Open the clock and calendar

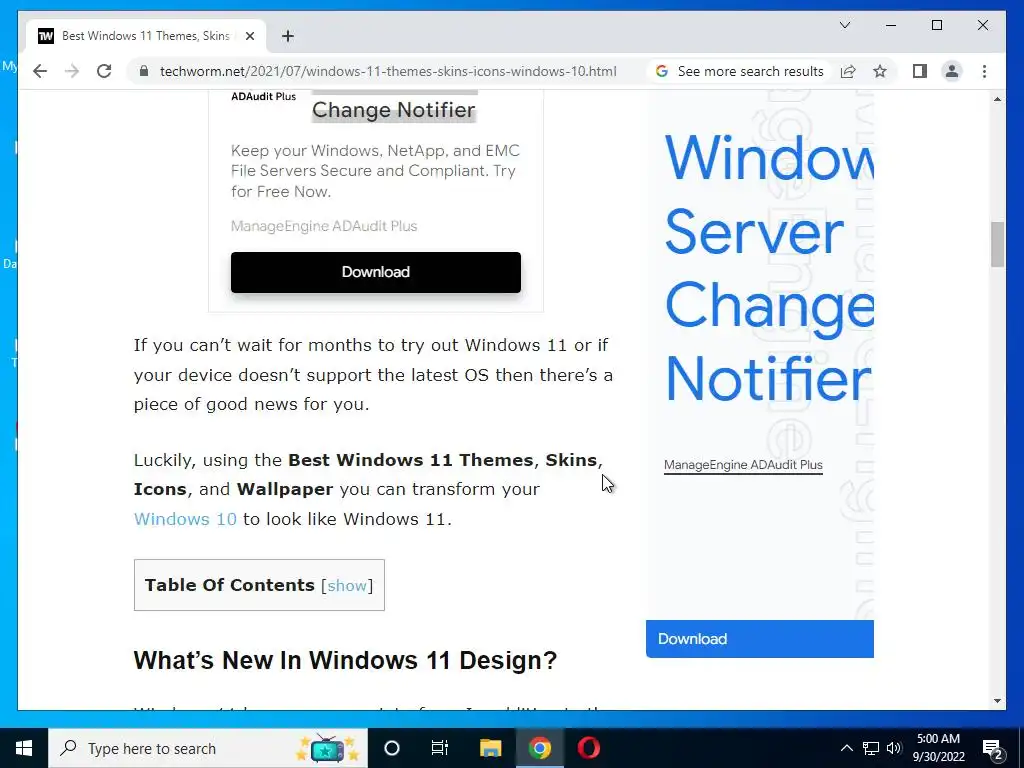938,748
